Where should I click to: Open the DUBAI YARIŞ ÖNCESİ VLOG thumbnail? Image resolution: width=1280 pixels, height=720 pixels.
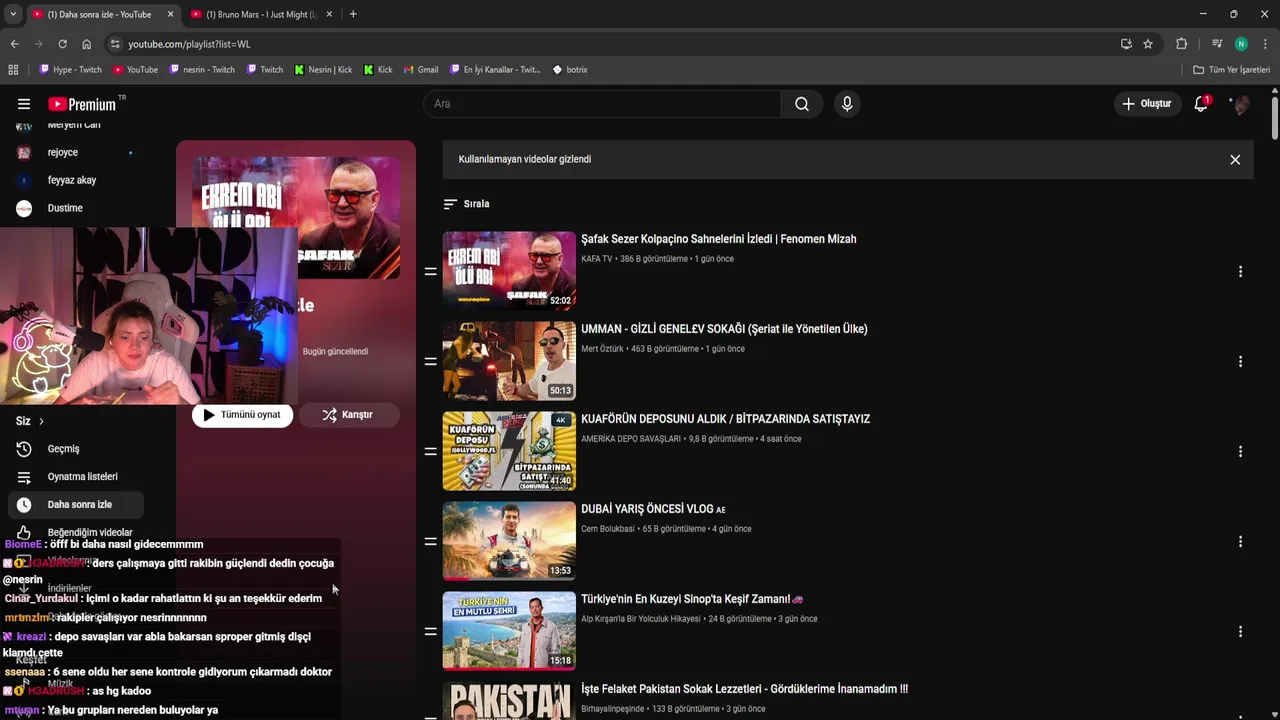[x=509, y=541]
